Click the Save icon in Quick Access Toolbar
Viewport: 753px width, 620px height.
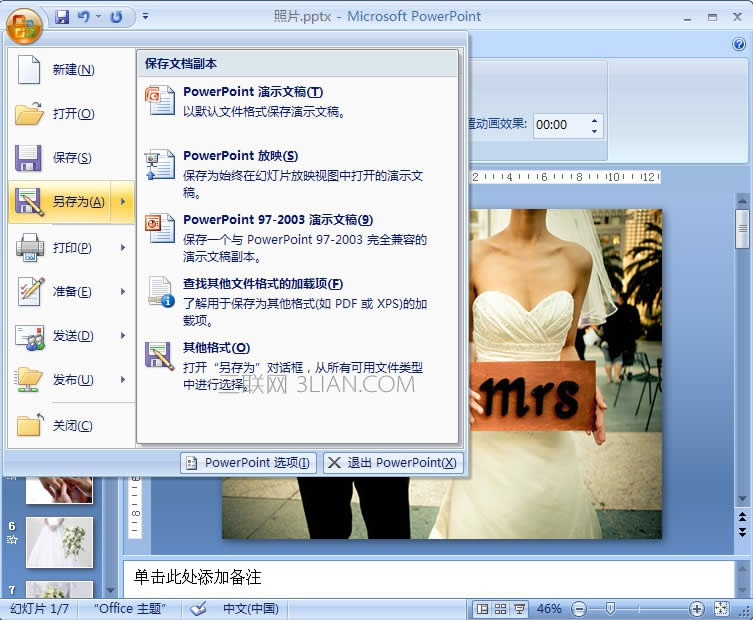pyautogui.click(x=62, y=17)
